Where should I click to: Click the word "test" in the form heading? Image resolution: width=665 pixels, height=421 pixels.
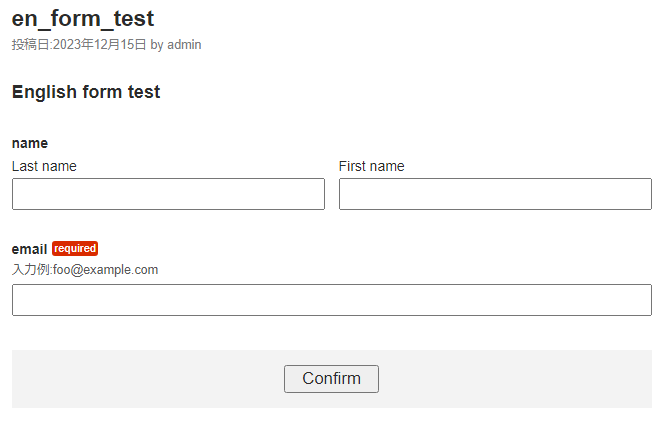coord(143,92)
